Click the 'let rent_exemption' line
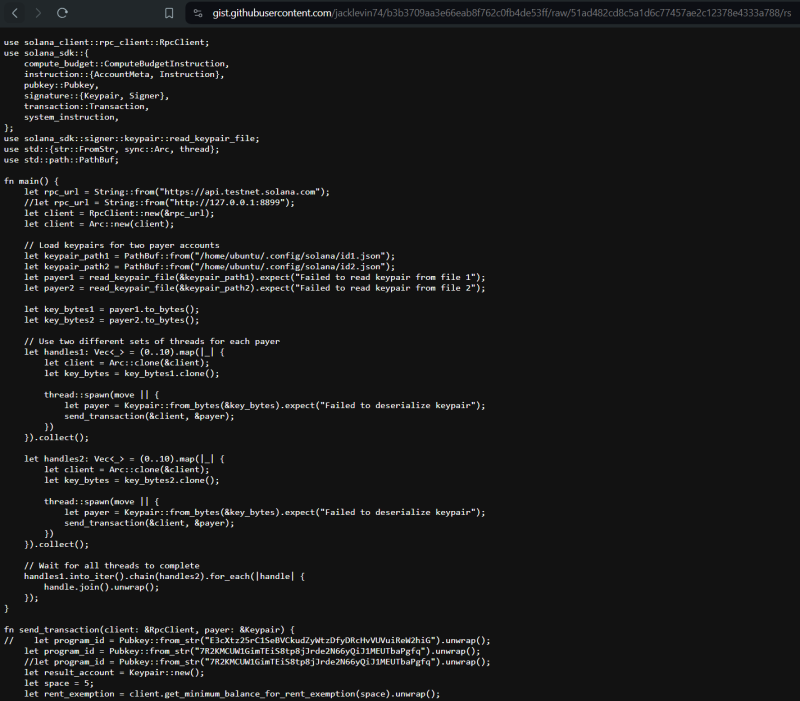800x701 pixels. [x=232, y=694]
